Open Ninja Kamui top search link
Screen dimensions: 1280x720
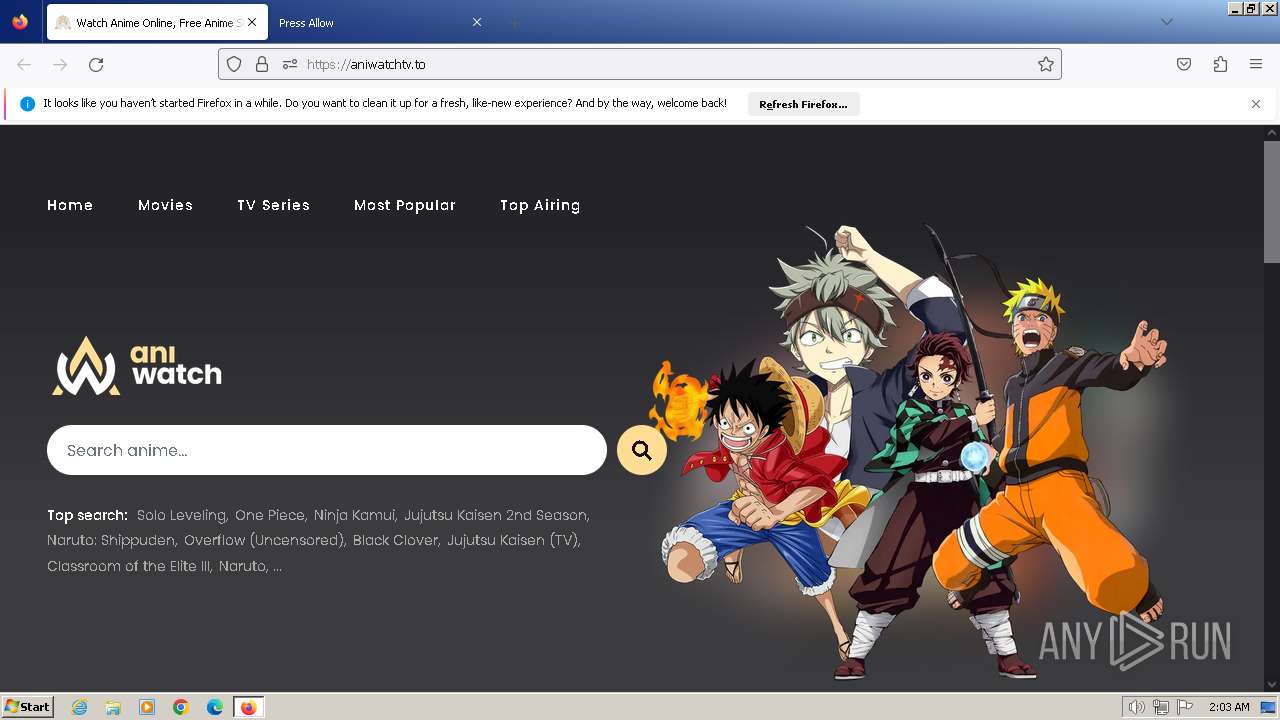pyautogui.click(x=356, y=515)
